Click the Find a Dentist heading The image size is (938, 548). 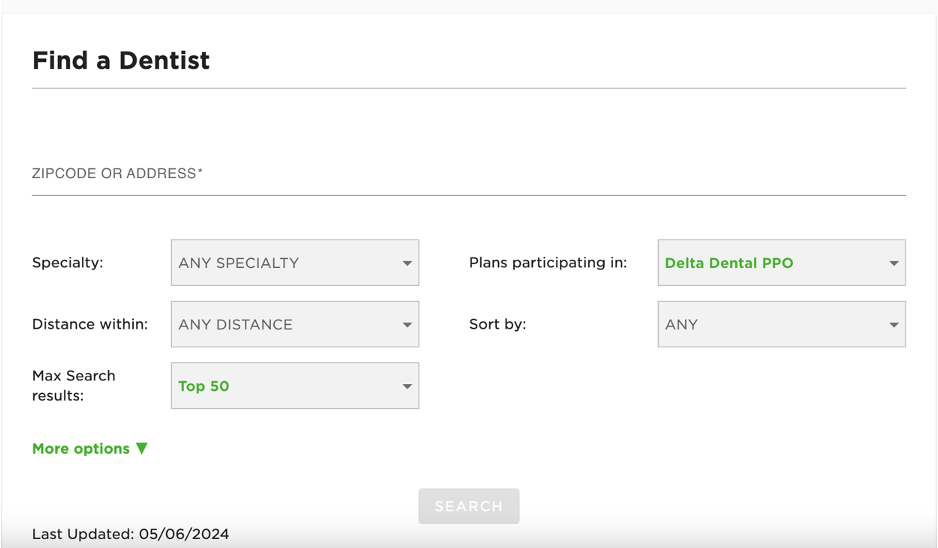pos(121,60)
